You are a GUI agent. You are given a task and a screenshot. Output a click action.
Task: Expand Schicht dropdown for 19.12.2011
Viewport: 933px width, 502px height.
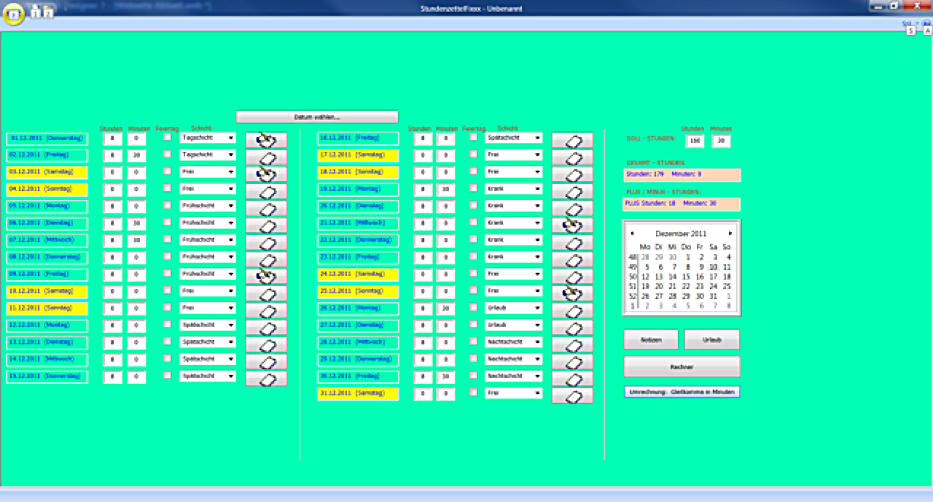537,189
